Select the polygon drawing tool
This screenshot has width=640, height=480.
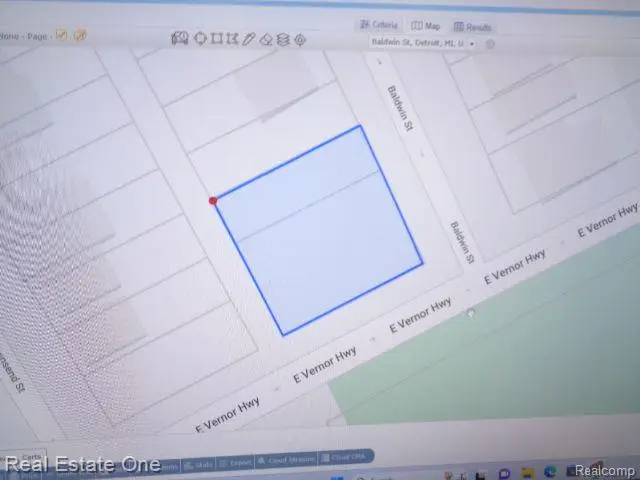tap(232, 39)
